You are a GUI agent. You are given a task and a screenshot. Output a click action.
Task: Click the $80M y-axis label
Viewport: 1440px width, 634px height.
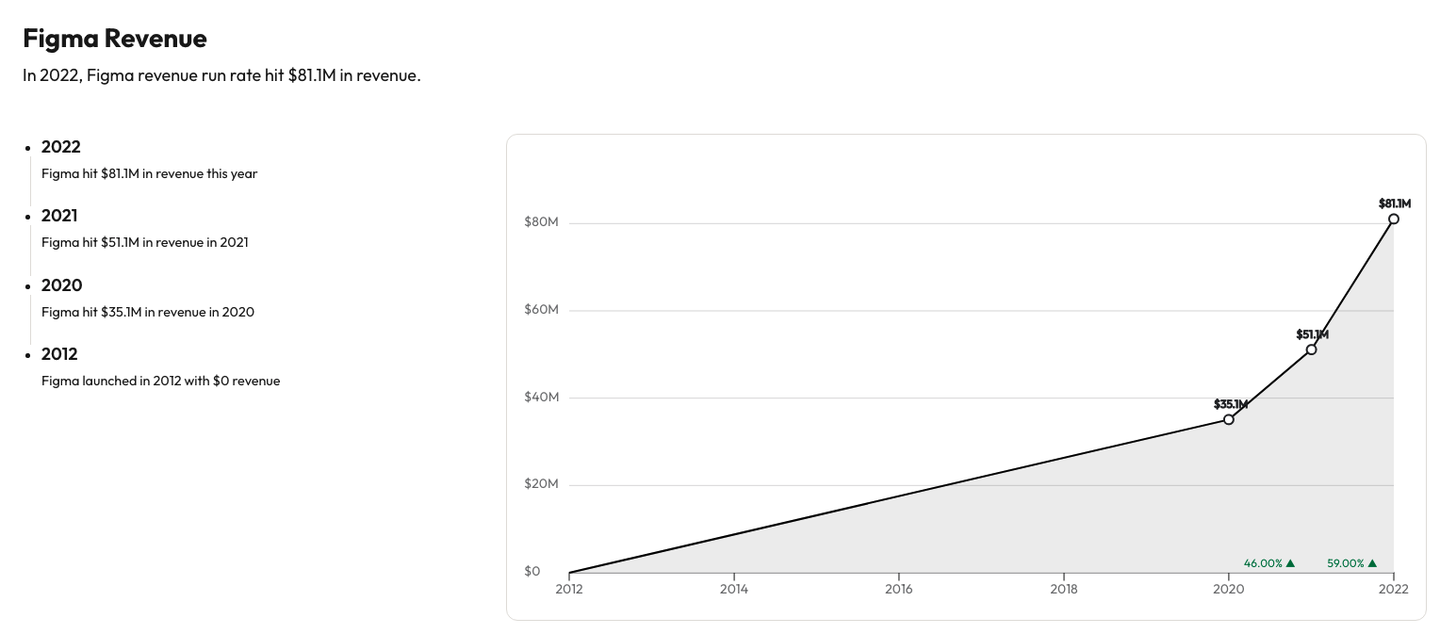[541, 222]
